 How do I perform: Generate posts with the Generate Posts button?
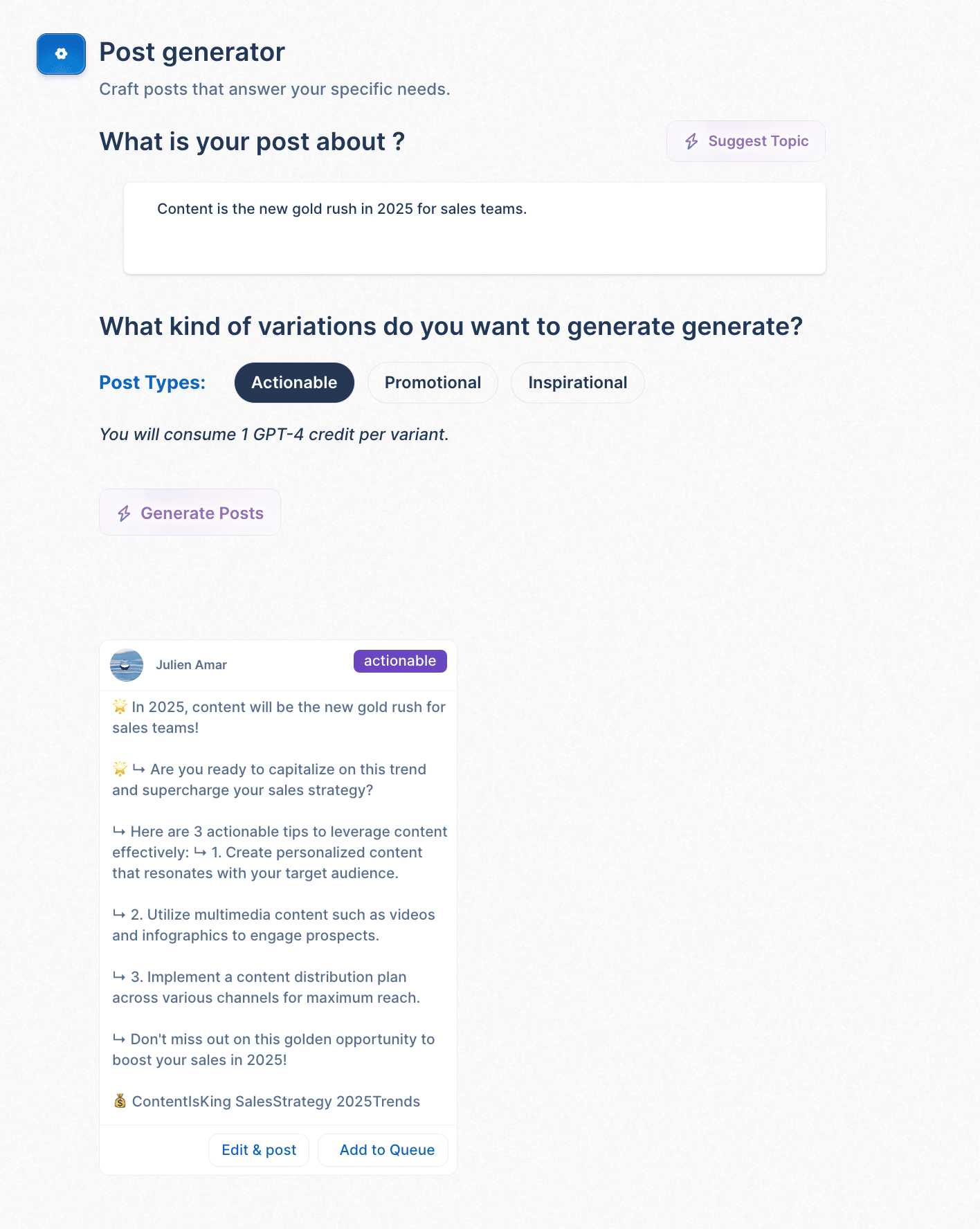tap(190, 513)
